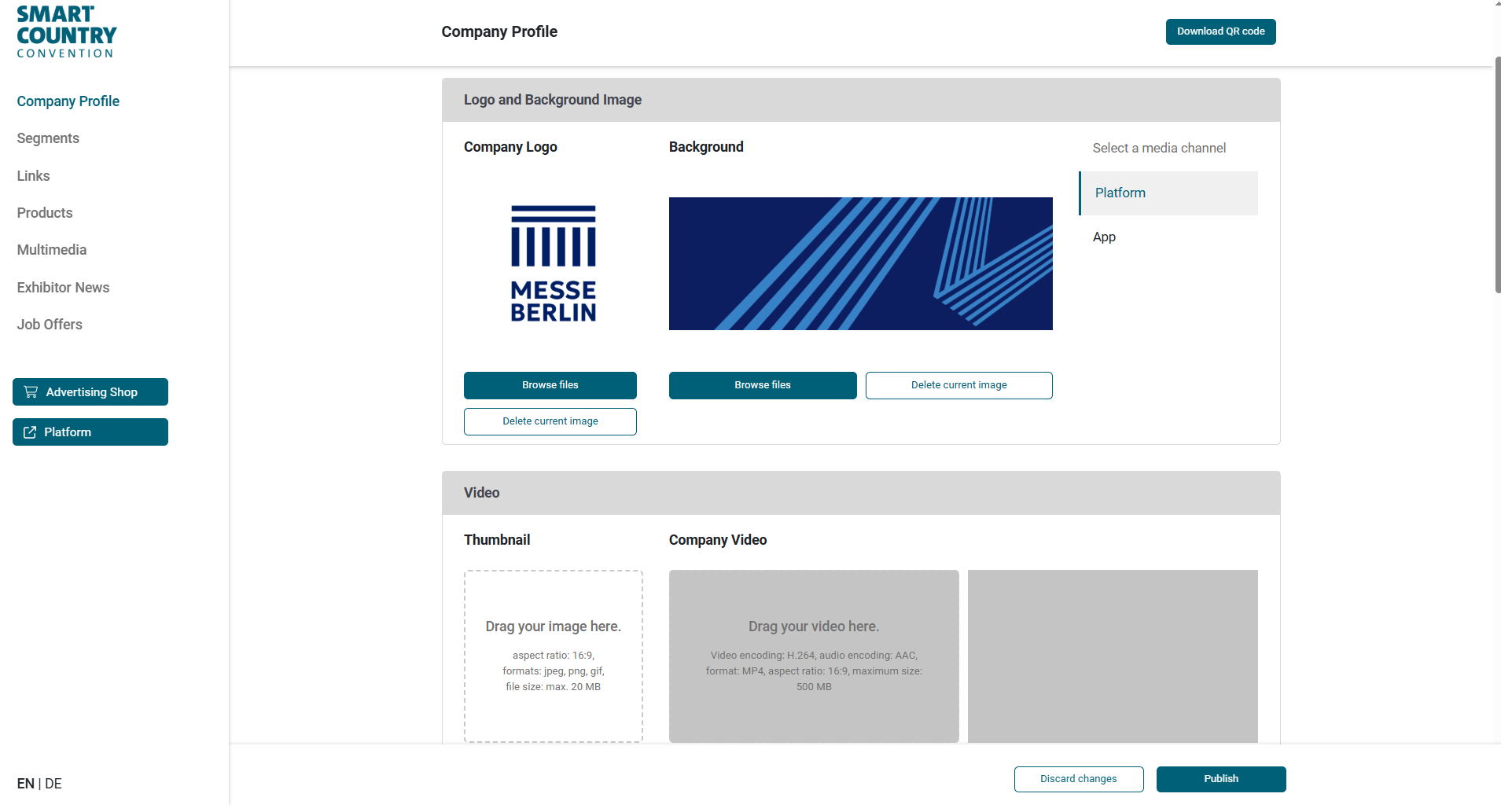
Task: Click the Video section header
Action: click(x=861, y=493)
